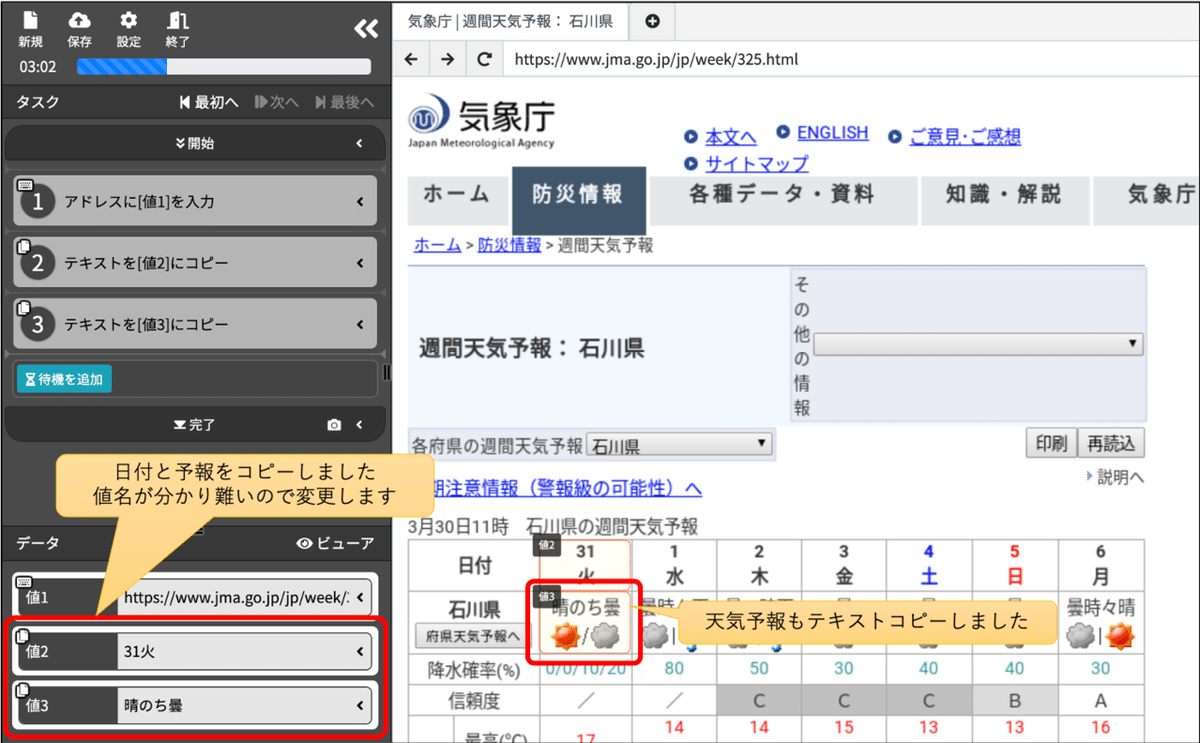Select the 防災情報 navigation tab

[x=579, y=200]
